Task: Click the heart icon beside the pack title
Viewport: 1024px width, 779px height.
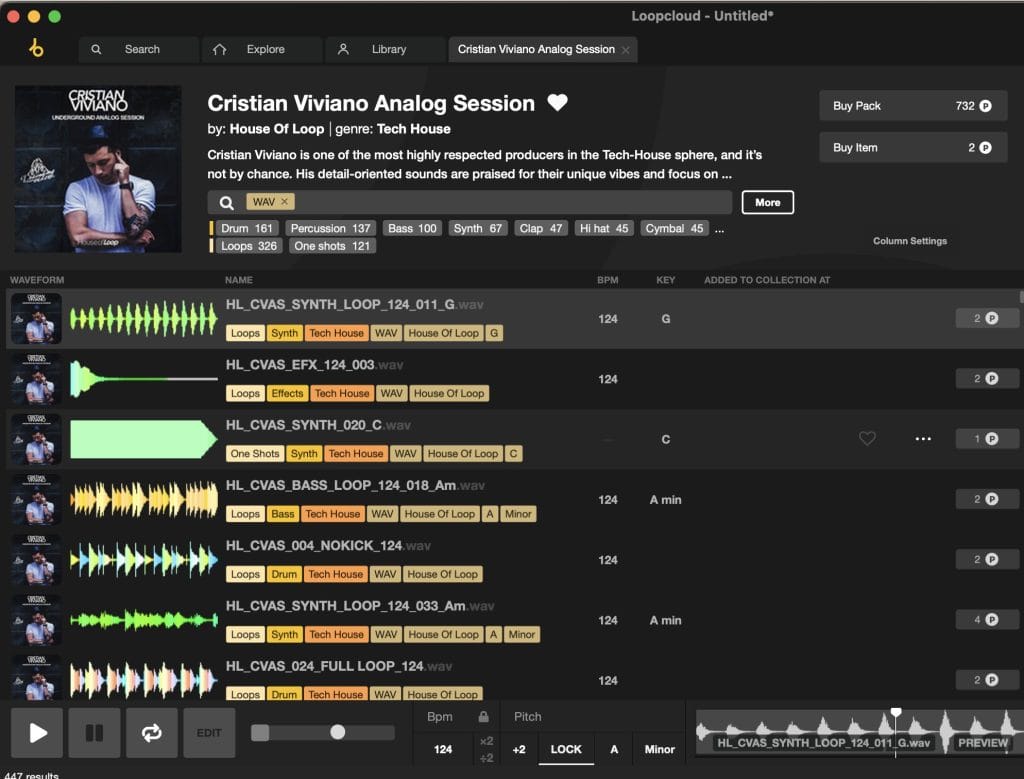Action: 557,103
